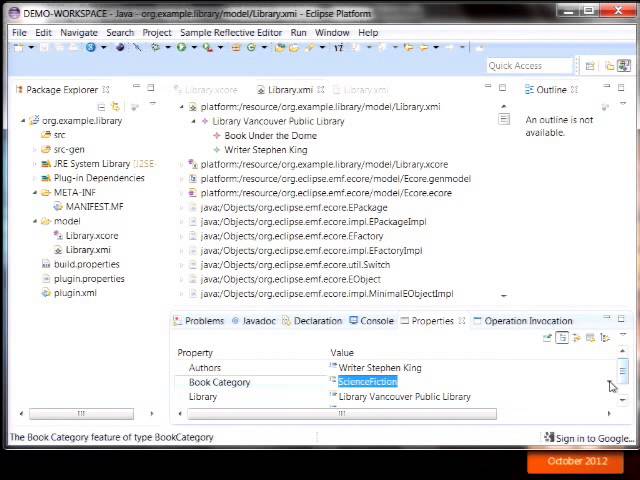Image resolution: width=640 pixels, height=480 pixels.
Task: Switch to the Console tab
Action: pyautogui.click(x=371, y=321)
